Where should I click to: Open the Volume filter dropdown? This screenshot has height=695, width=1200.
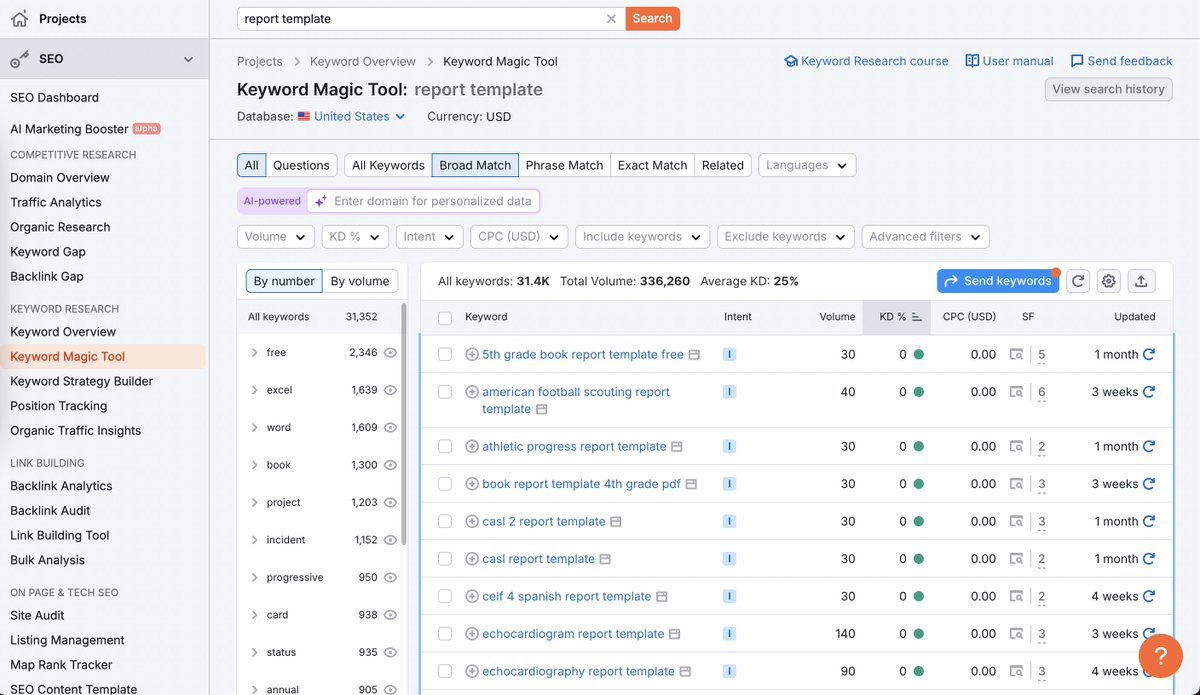tap(276, 237)
